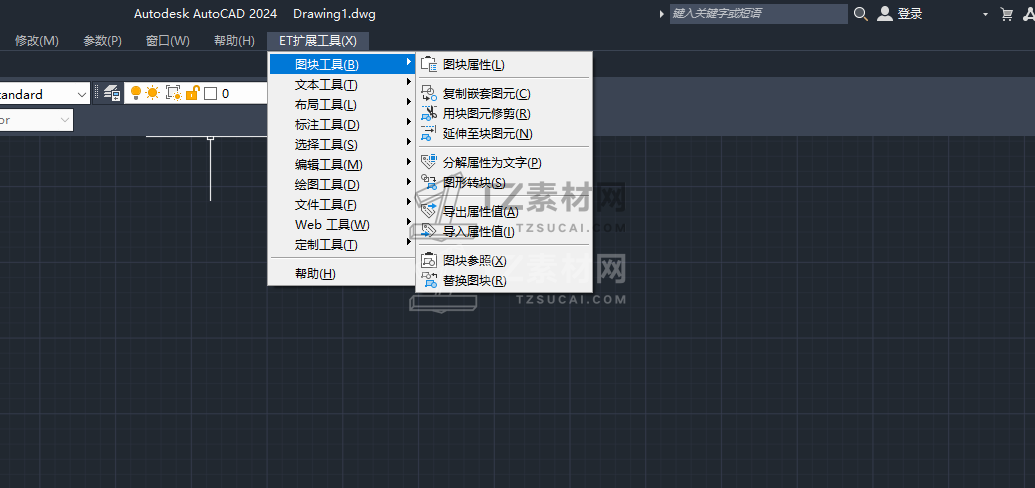Choose 复制嵌套图元(C) from the submenu
This screenshot has height=488, width=1035.
click(x=504, y=94)
